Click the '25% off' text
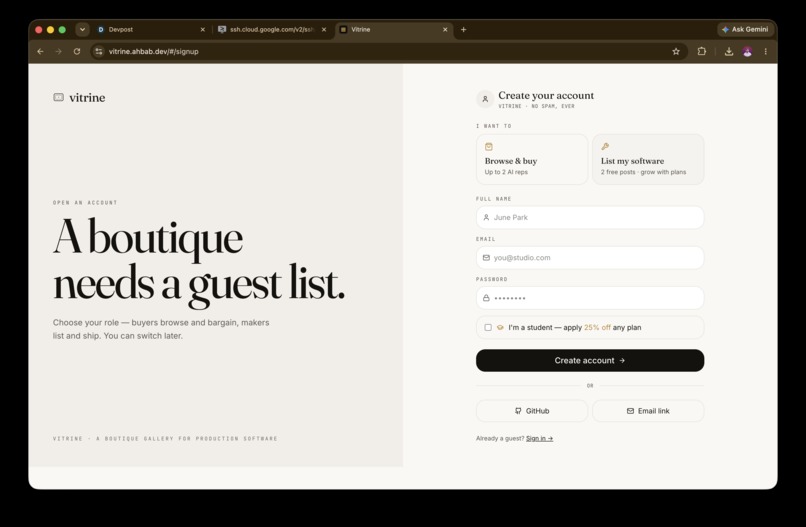This screenshot has width=806, height=527. [597, 328]
